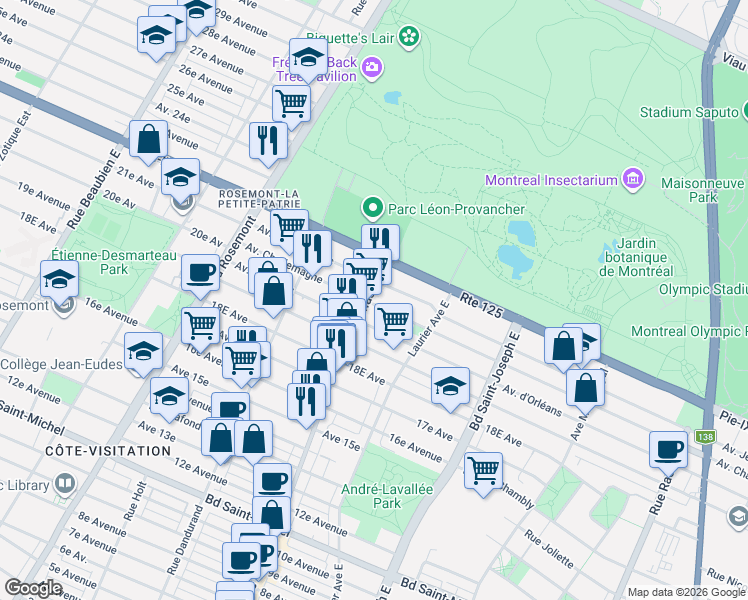Viewport: 748px width, 600px height.
Task: Click the shopping bag marker left of André-Lavallée Park
Action: (272, 516)
